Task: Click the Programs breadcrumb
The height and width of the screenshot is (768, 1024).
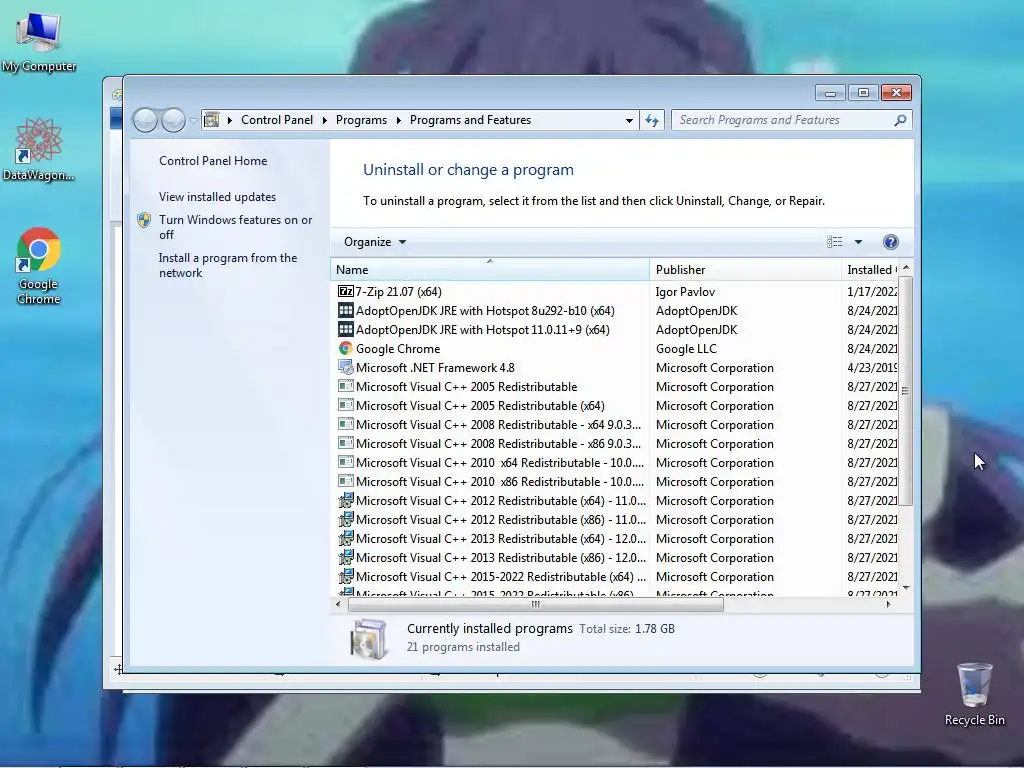Action: click(361, 120)
